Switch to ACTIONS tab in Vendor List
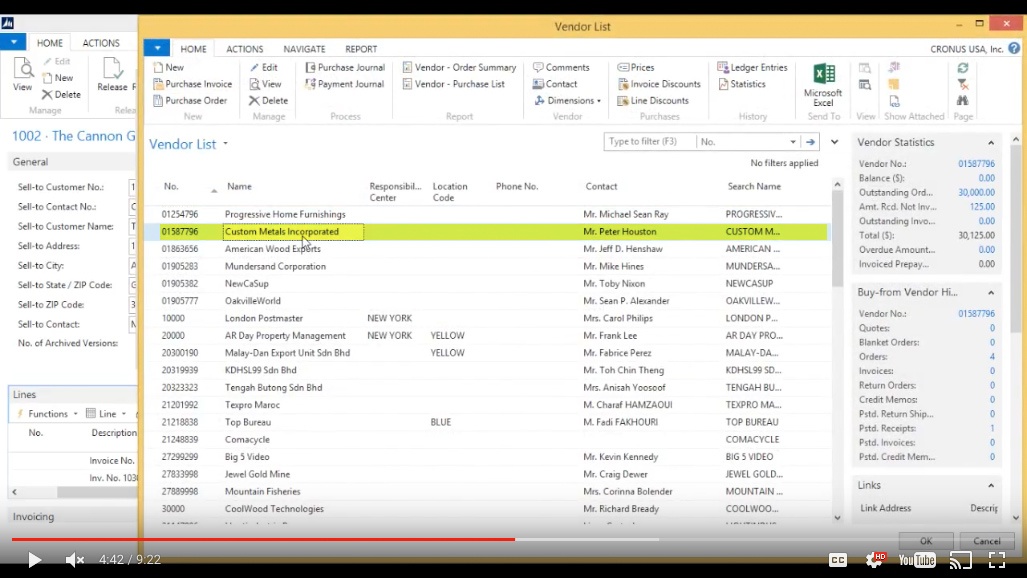The image size is (1027, 578). pyautogui.click(x=244, y=49)
